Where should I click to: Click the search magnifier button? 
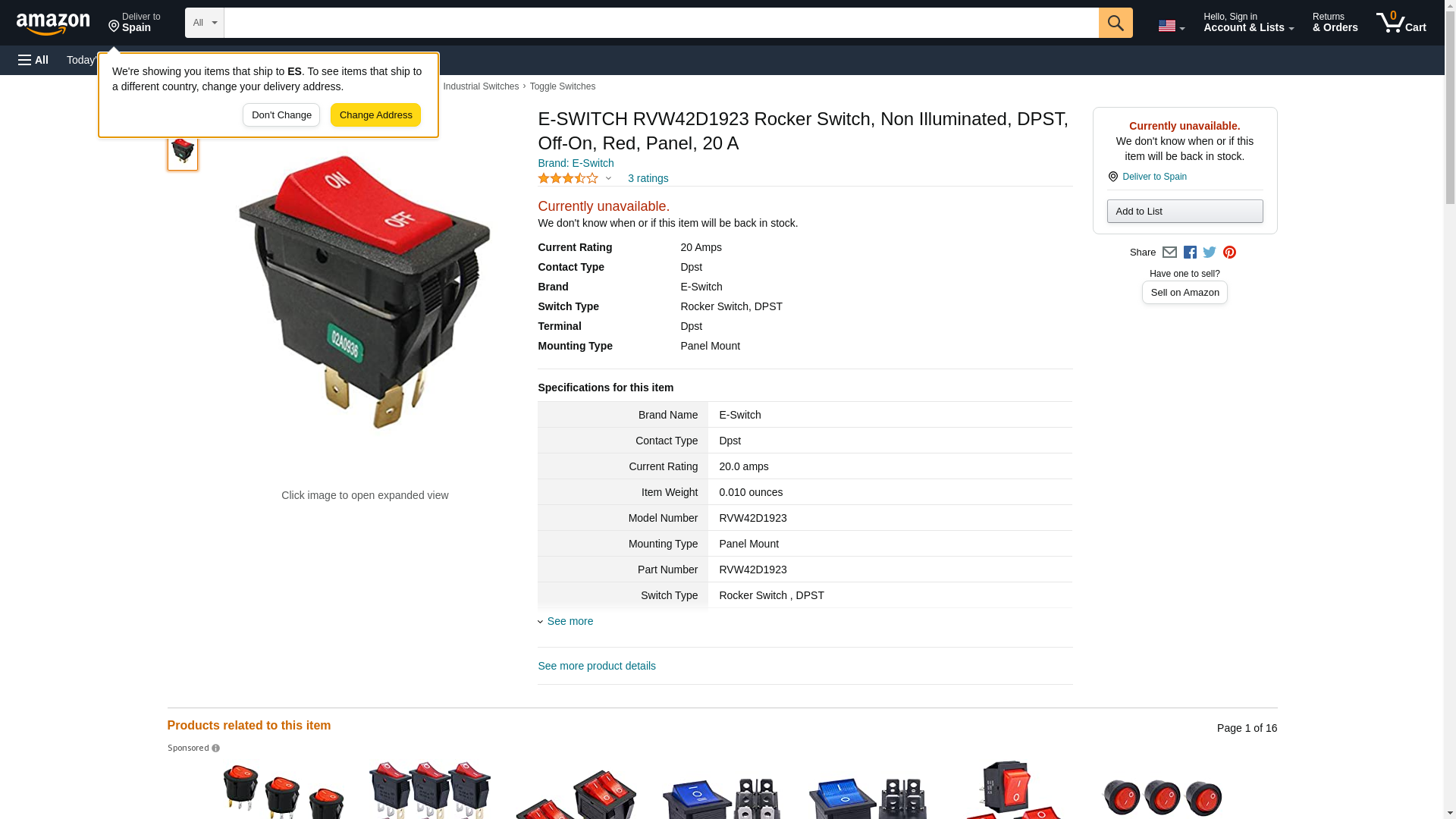click(x=1115, y=23)
